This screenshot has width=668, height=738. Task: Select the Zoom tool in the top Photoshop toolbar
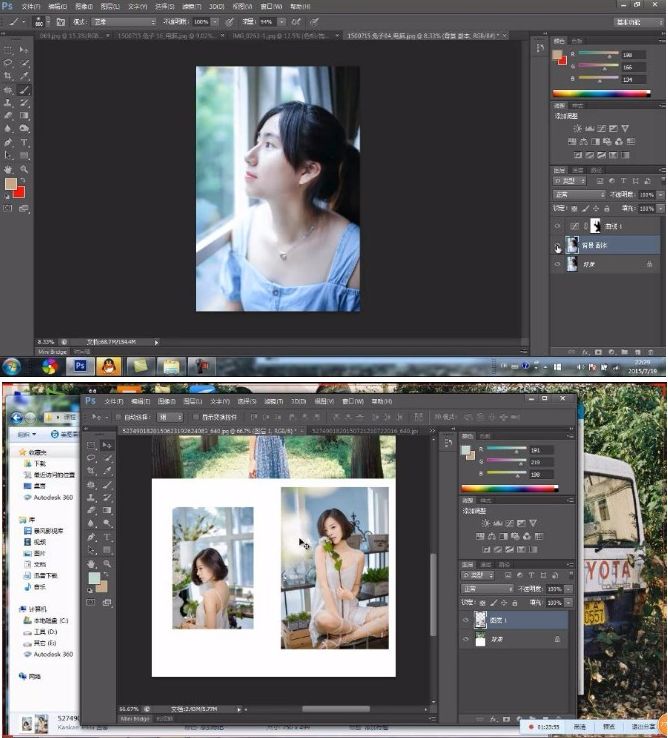click(24, 170)
